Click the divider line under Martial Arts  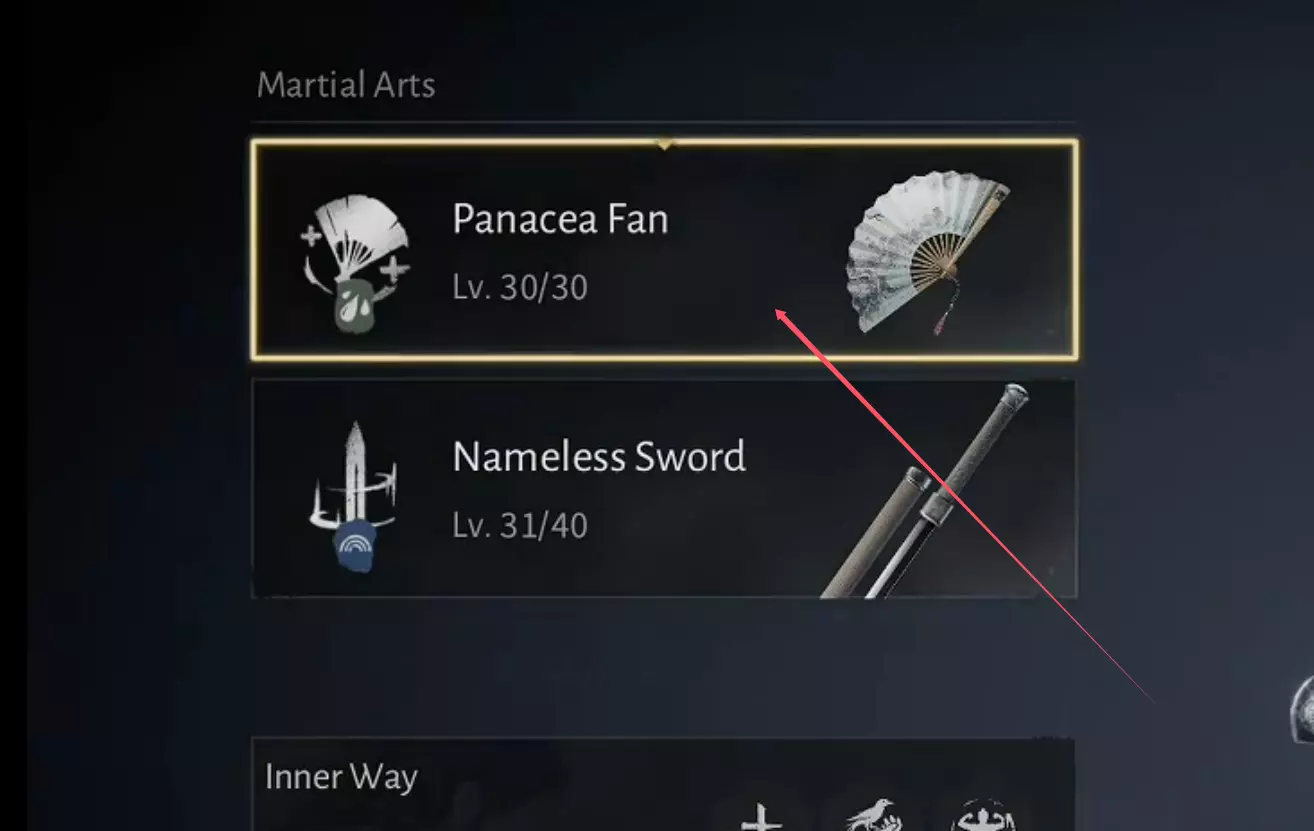[664, 123]
